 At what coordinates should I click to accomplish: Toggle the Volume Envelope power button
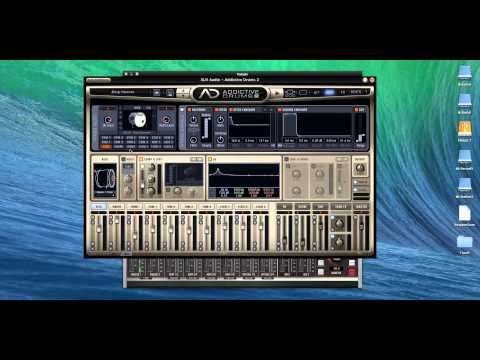coord(279,110)
